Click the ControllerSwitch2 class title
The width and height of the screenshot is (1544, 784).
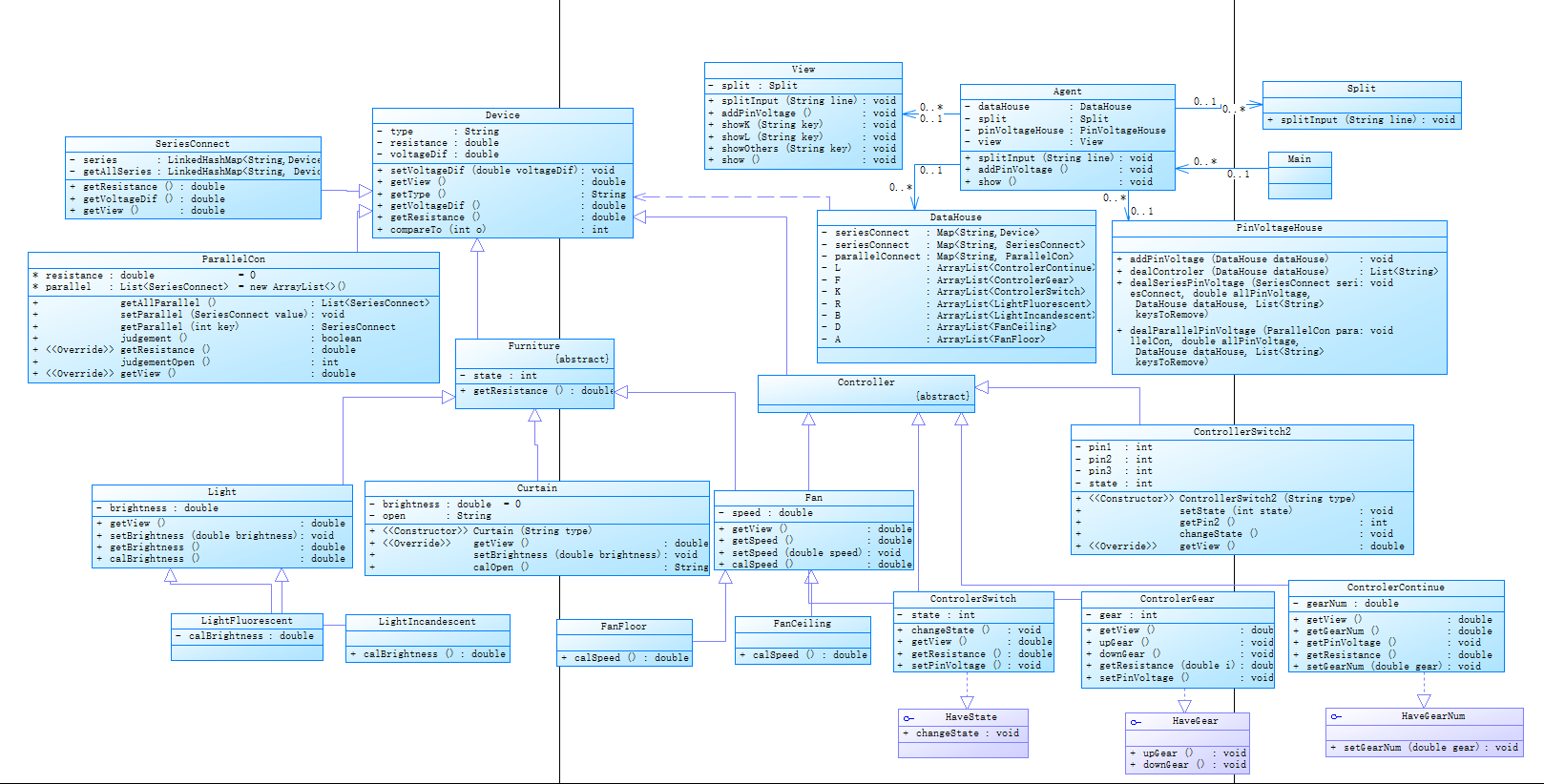click(1242, 432)
